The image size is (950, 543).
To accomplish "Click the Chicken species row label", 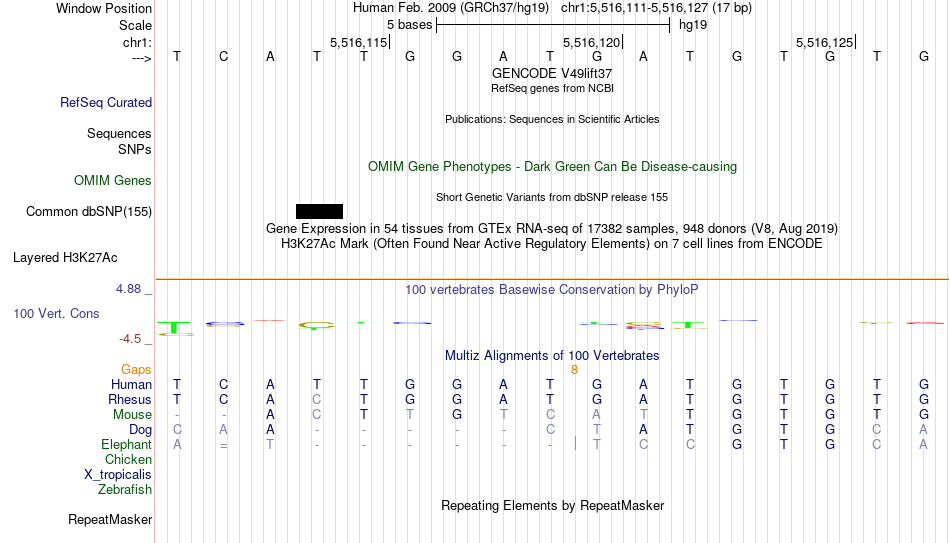I will (128, 459).
